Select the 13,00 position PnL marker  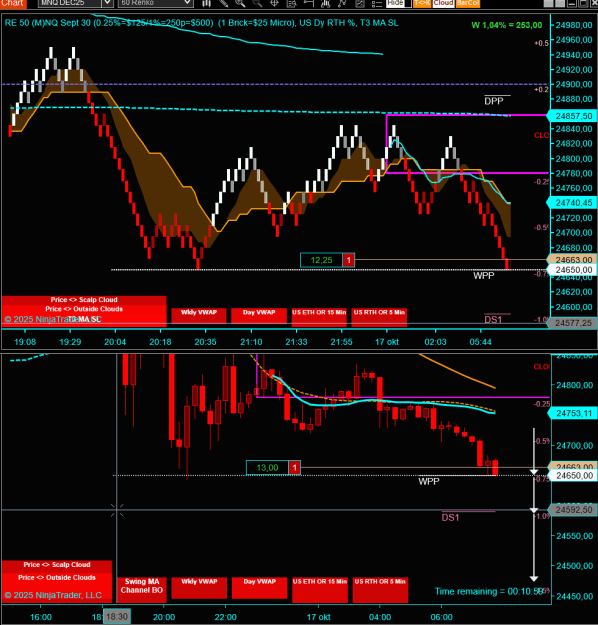(267, 468)
